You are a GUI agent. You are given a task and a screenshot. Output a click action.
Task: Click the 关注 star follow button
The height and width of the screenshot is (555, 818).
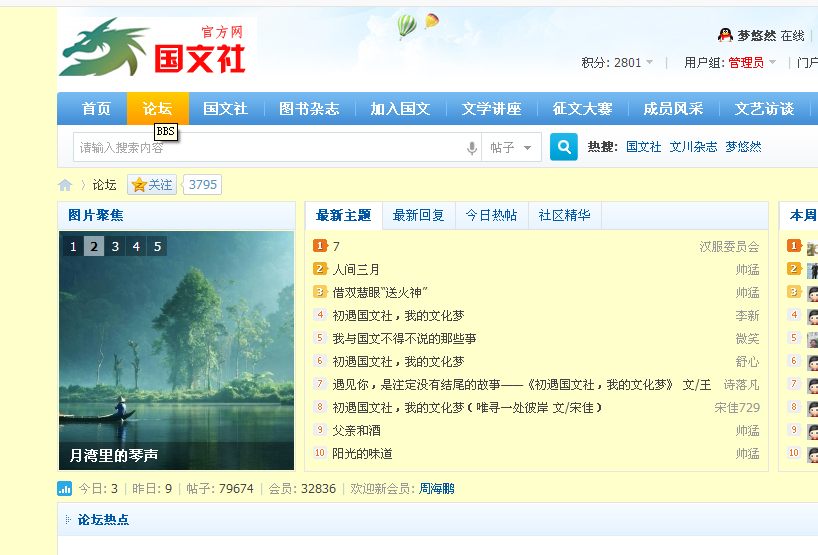152,185
